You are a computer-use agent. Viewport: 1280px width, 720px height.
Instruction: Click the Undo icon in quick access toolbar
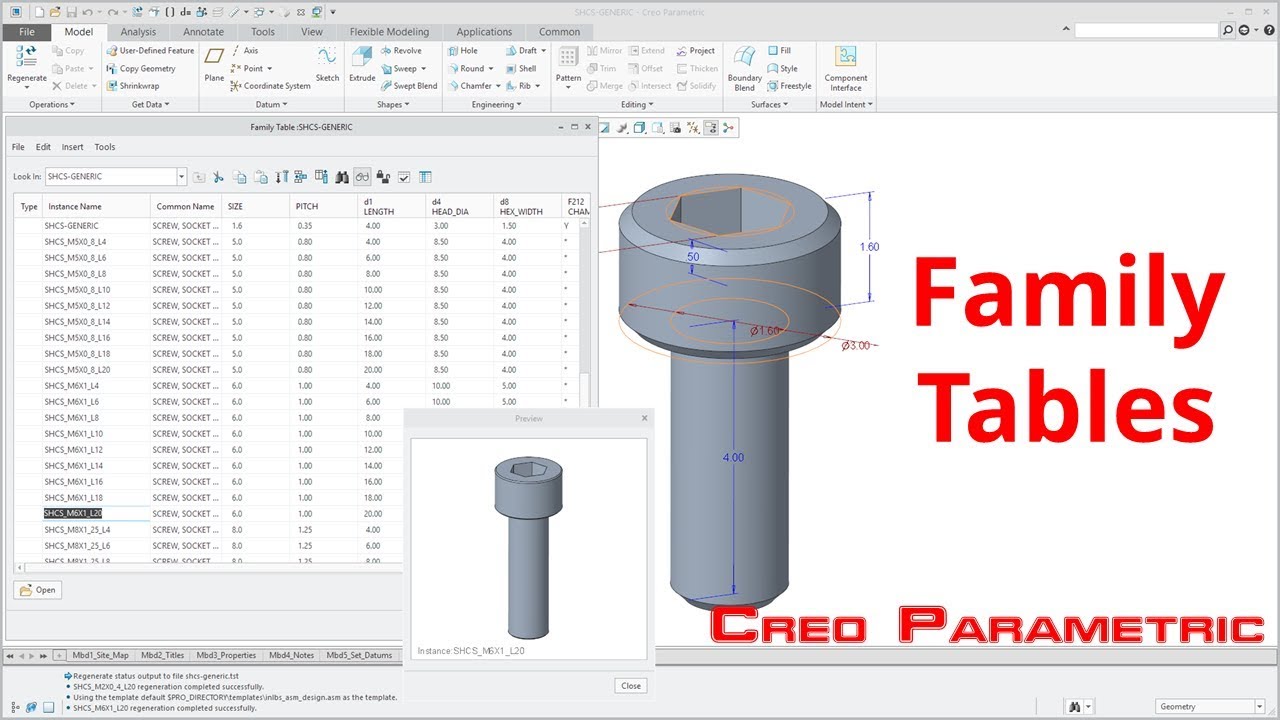pos(87,12)
